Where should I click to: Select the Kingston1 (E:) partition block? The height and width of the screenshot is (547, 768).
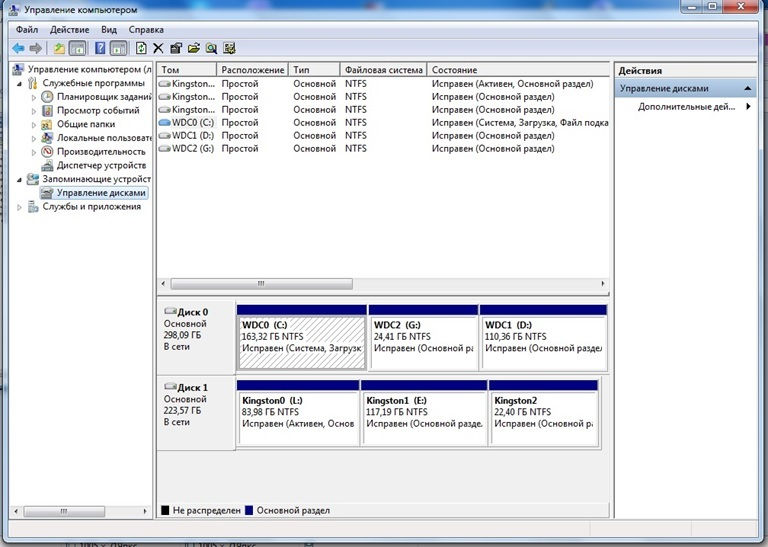(x=424, y=413)
